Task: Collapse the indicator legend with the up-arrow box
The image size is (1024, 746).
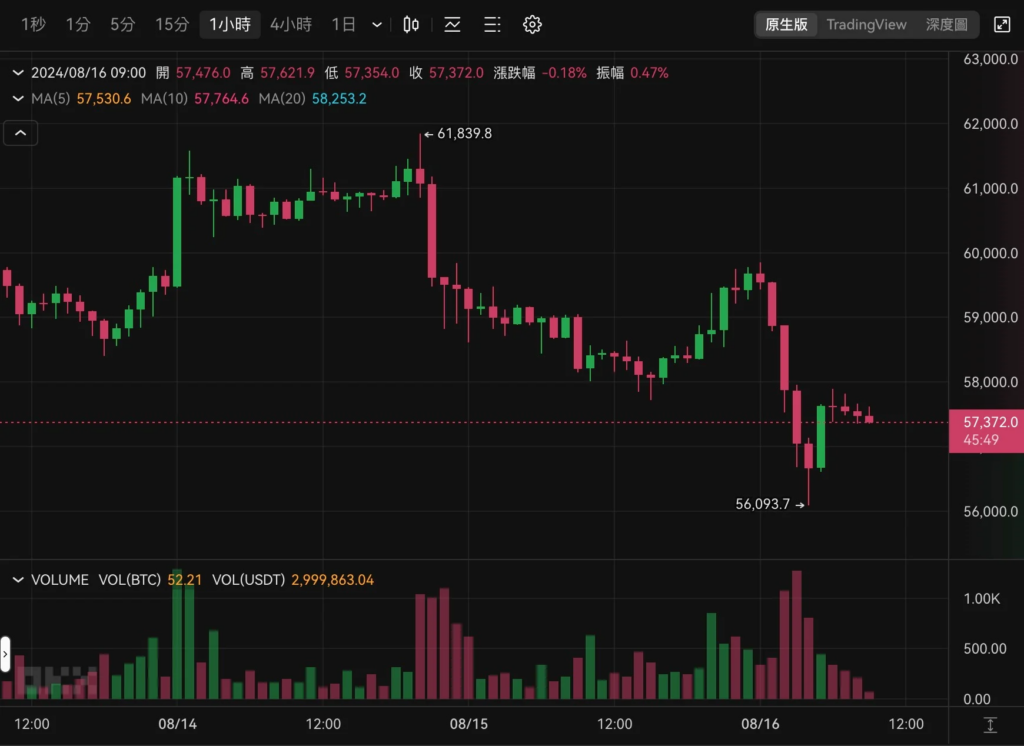Action: pos(21,133)
